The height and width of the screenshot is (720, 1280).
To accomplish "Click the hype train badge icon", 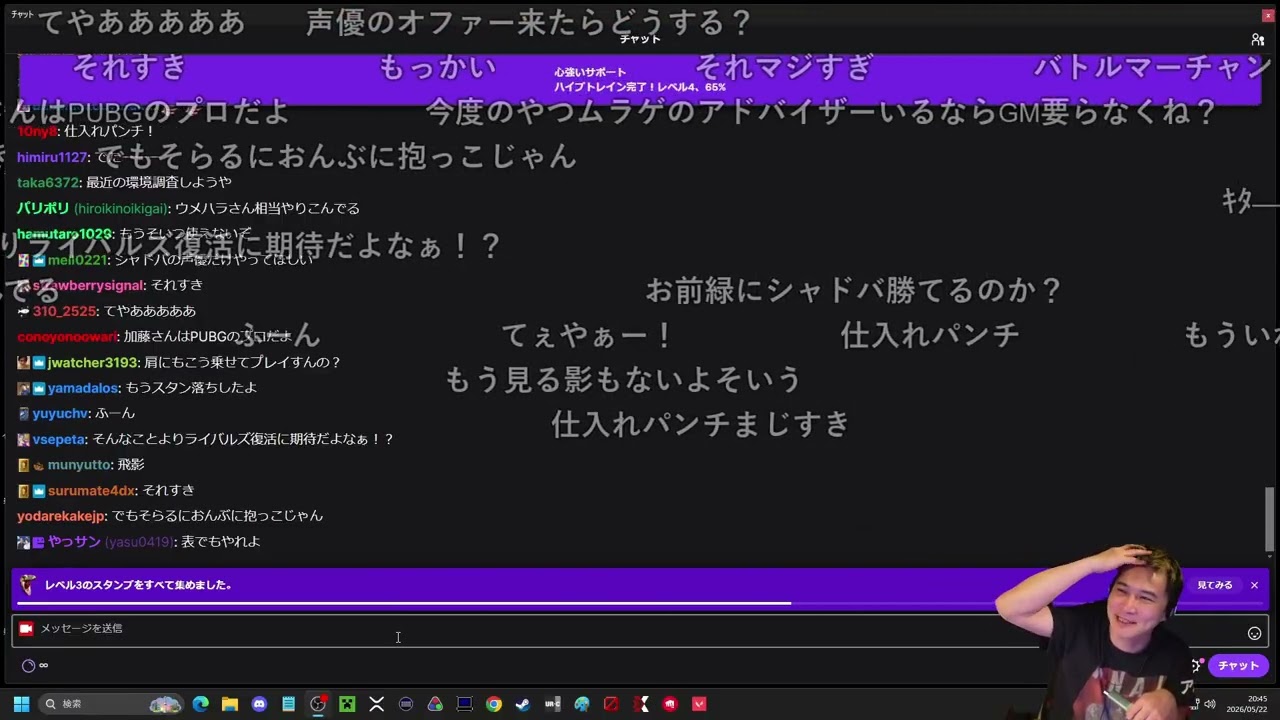I will pyautogui.click(x=28, y=585).
